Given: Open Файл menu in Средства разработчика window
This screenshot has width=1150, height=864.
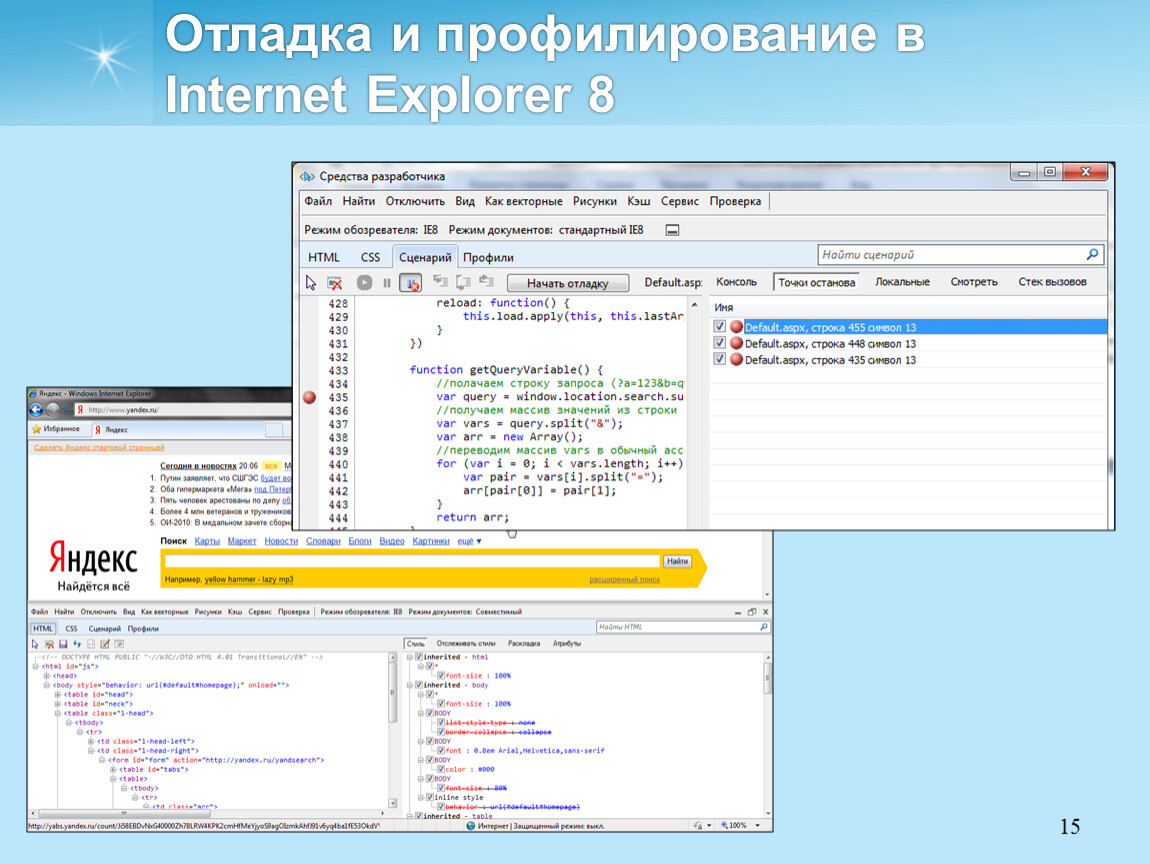Looking at the screenshot, I should click(x=318, y=201).
